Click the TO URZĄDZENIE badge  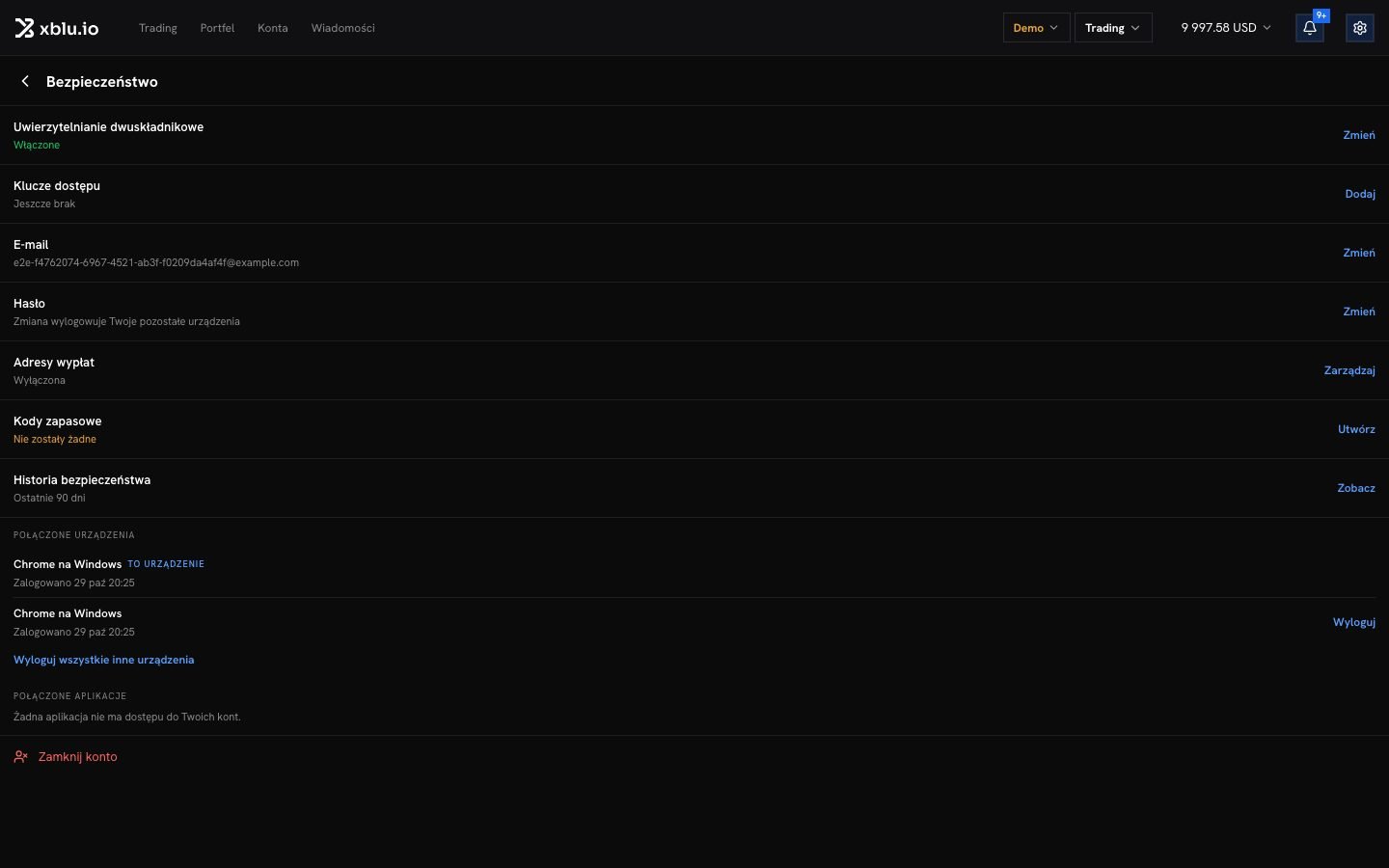click(166, 564)
